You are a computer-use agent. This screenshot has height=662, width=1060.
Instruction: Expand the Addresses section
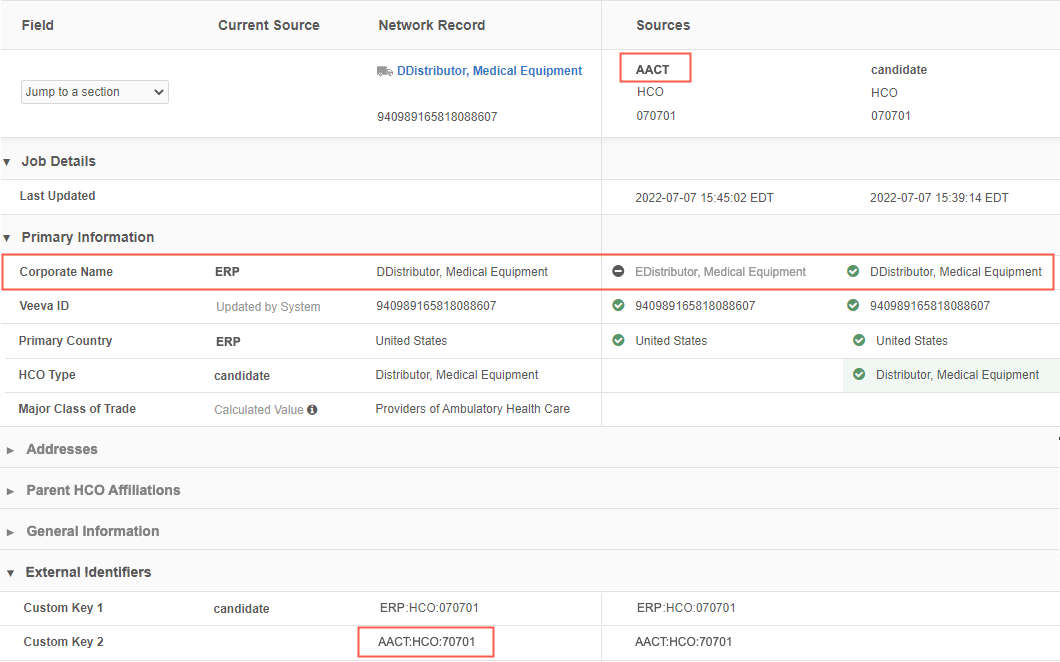point(10,450)
